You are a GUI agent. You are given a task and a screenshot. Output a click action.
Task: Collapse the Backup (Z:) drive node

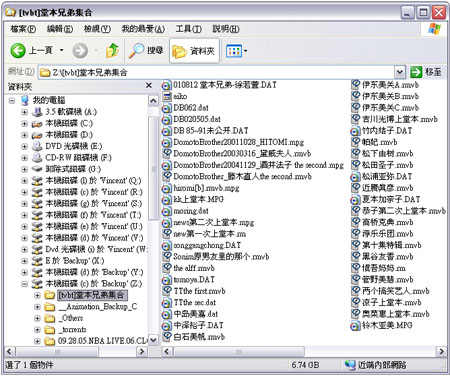pos(24,284)
